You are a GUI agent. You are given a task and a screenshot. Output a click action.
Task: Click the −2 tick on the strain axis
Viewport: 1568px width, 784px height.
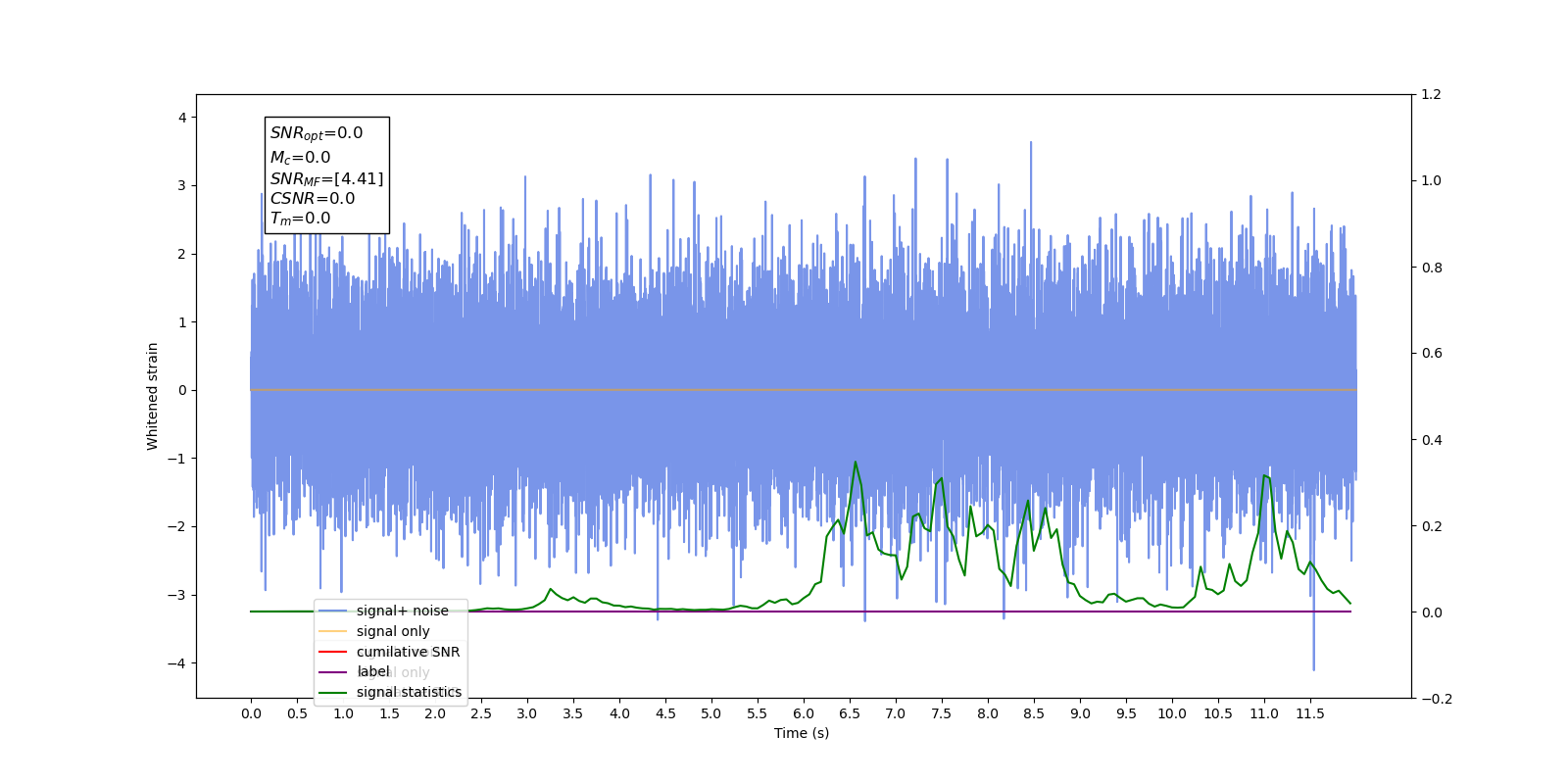[x=177, y=526]
